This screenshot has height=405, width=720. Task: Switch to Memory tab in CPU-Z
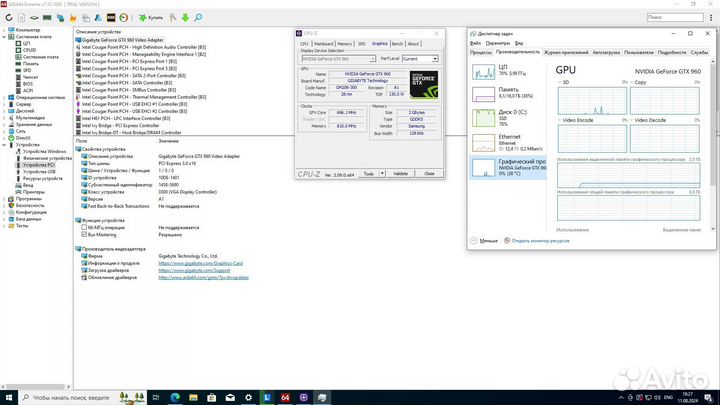coord(344,44)
